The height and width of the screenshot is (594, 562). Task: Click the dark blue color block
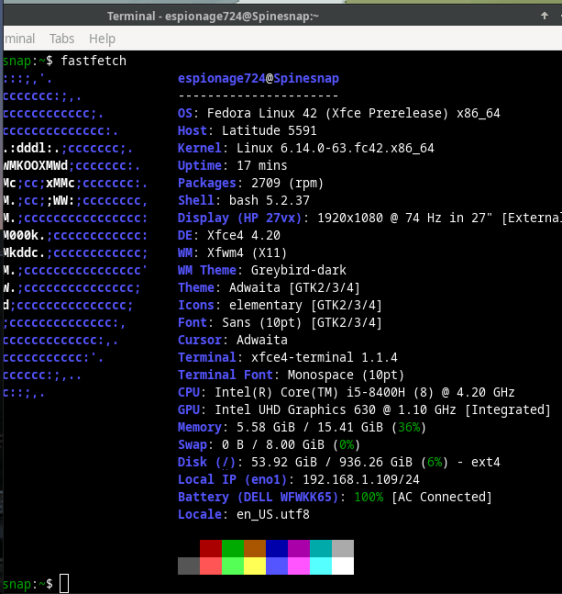point(277,549)
